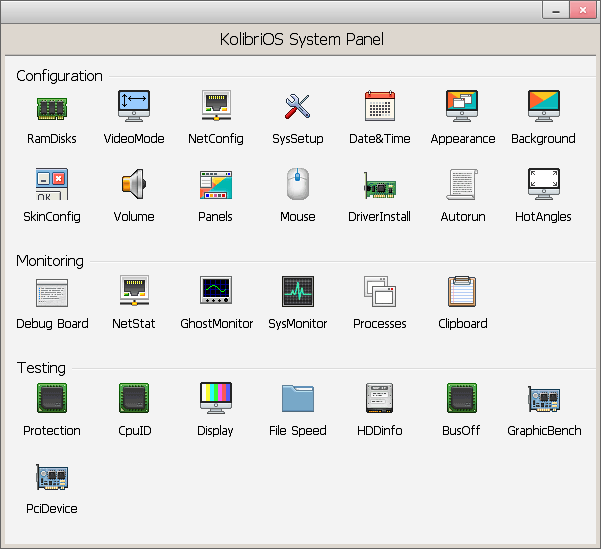The height and width of the screenshot is (549, 601).
Task: Open the Volume speaker icon
Action: click(134, 184)
